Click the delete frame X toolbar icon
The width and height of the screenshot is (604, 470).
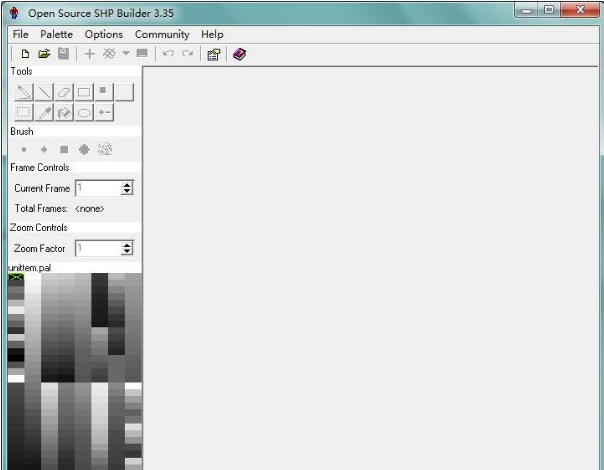click(109, 54)
